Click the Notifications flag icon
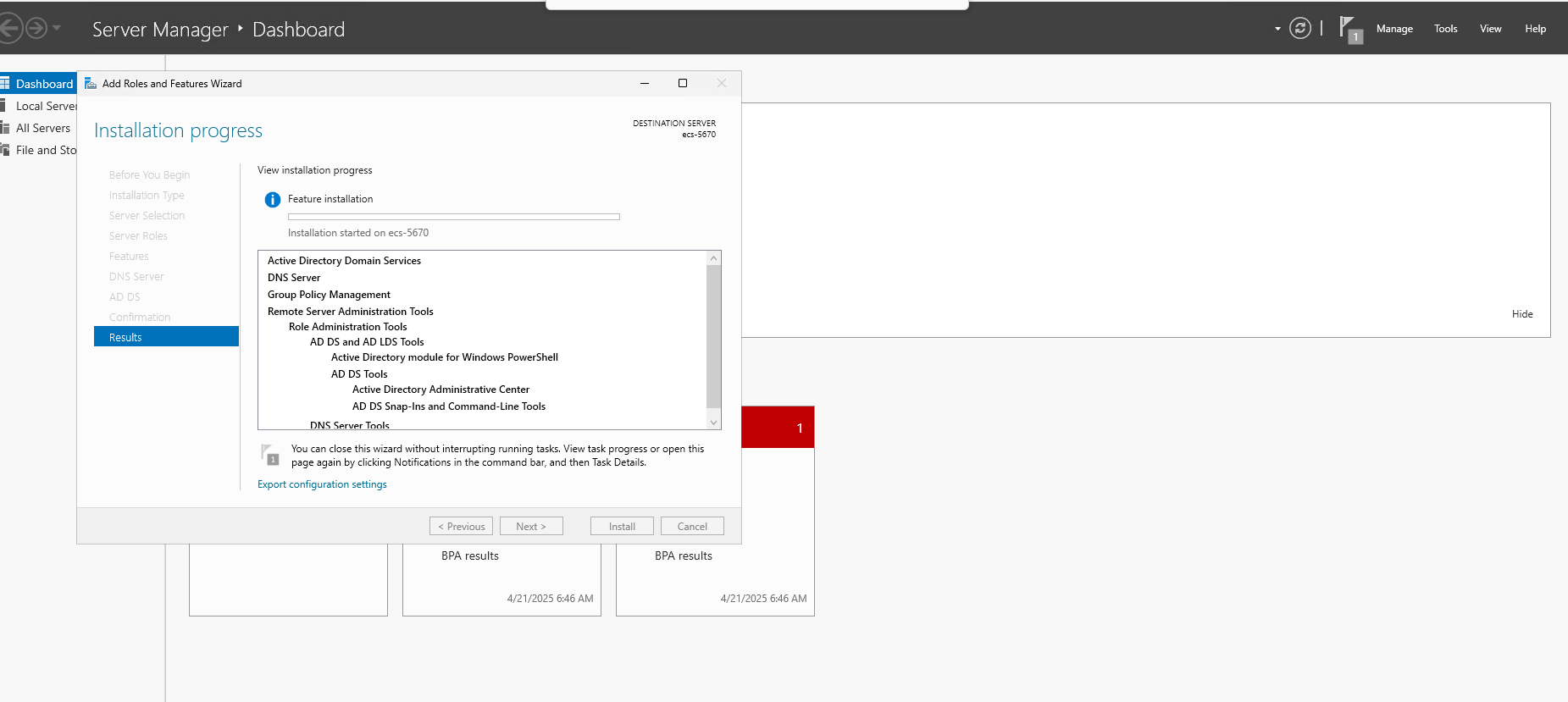 pos(1349,29)
